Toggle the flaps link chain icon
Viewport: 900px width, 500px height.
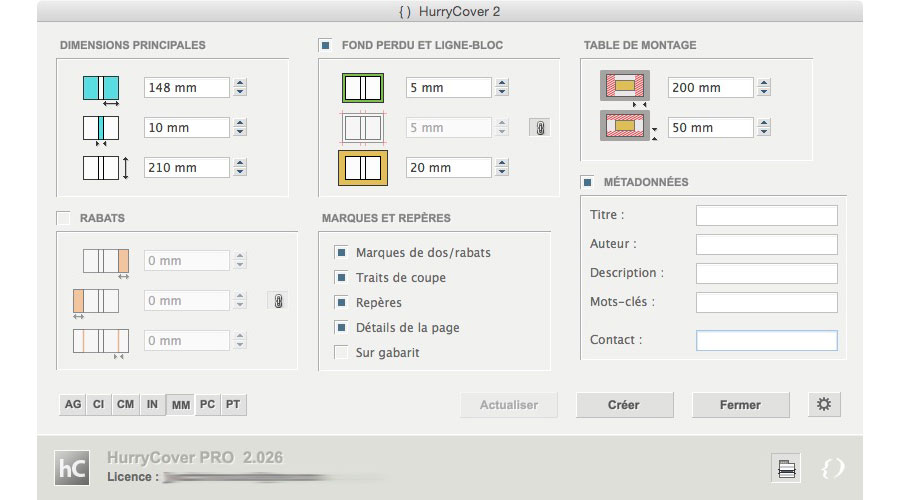point(278,301)
